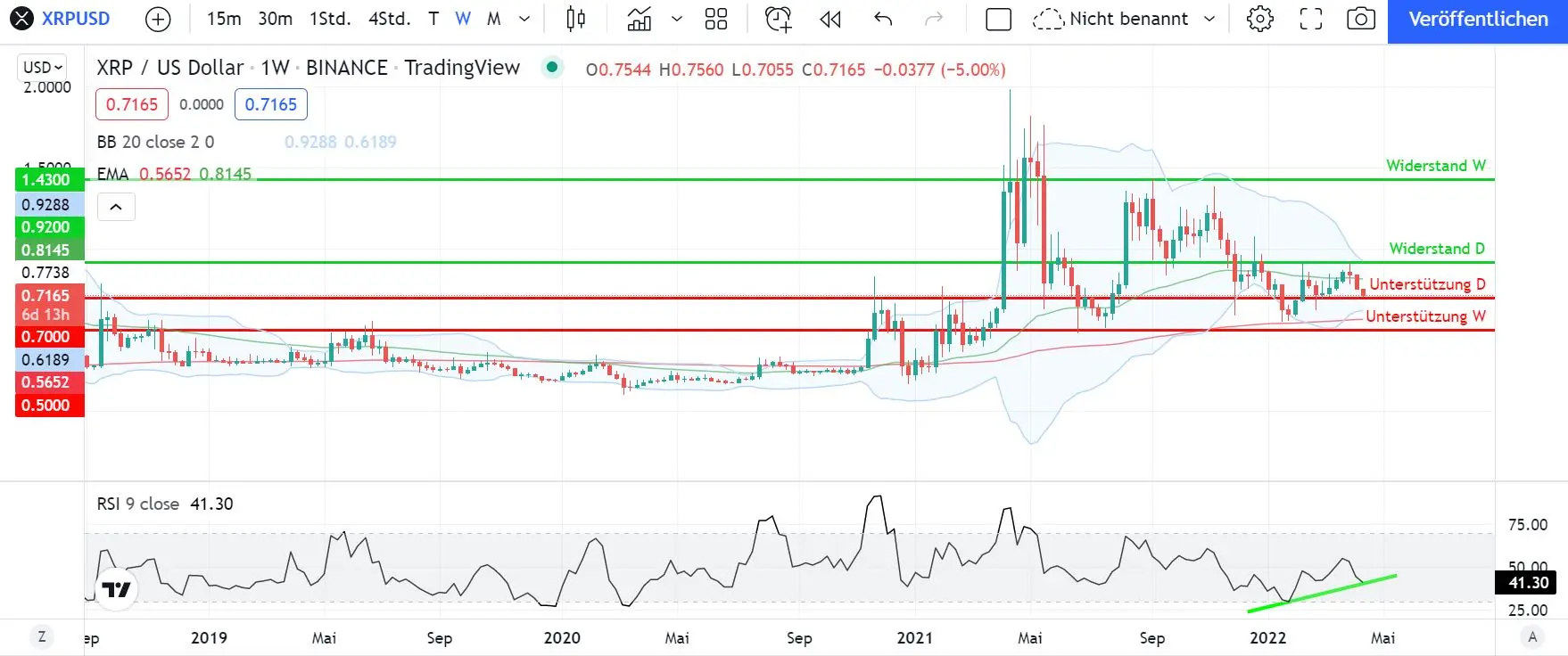Click the 1.4300 green price label
Viewport: 1568px width, 656px height.
point(49,180)
